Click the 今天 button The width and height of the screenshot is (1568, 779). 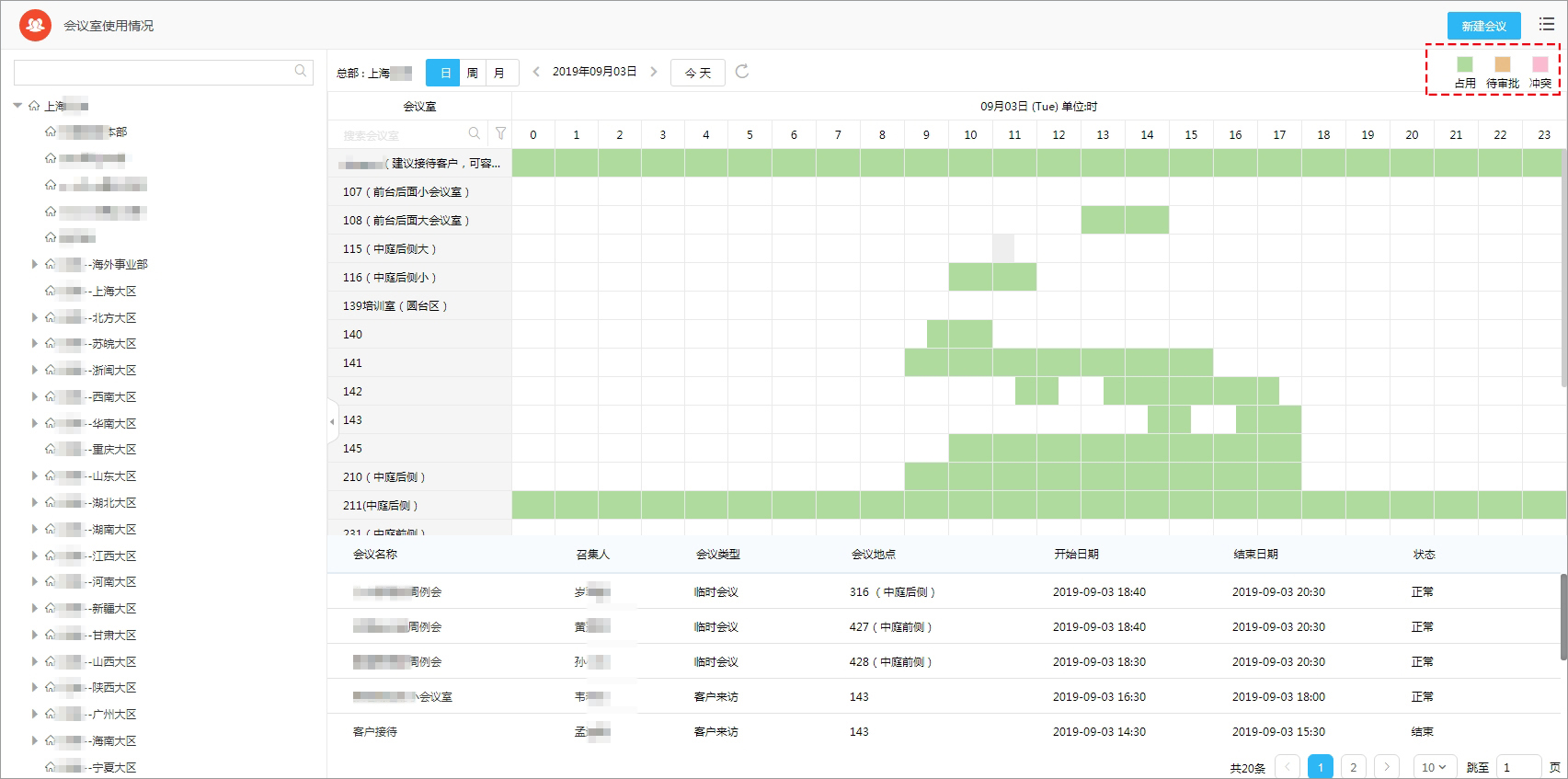click(x=698, y=73)
